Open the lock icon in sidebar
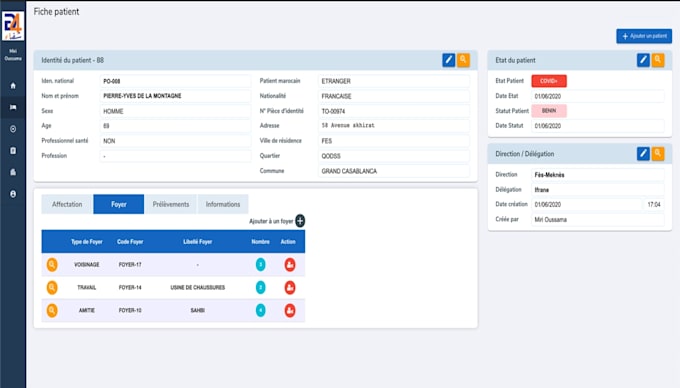 click(x=13, y=172)
